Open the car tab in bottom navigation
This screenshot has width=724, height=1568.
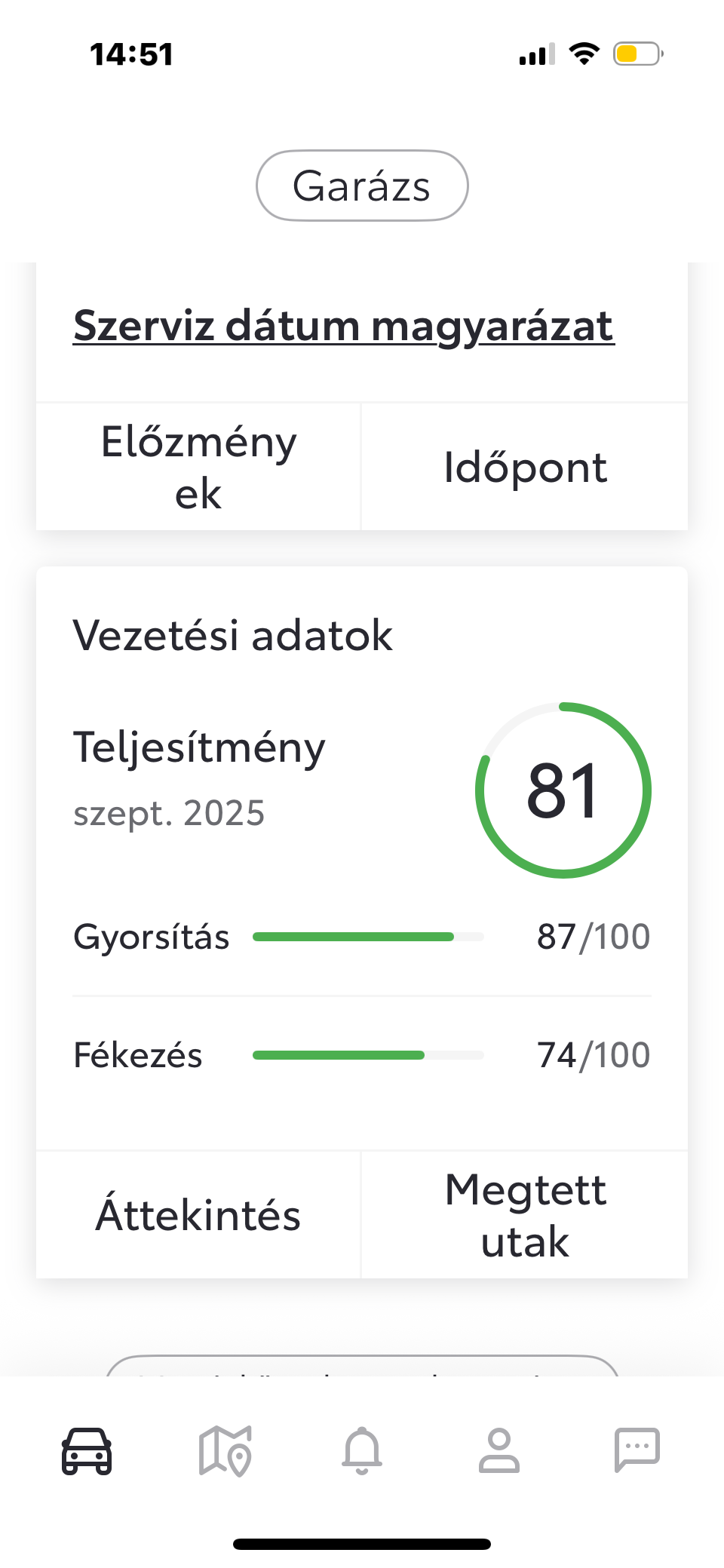coord(87,1450)
